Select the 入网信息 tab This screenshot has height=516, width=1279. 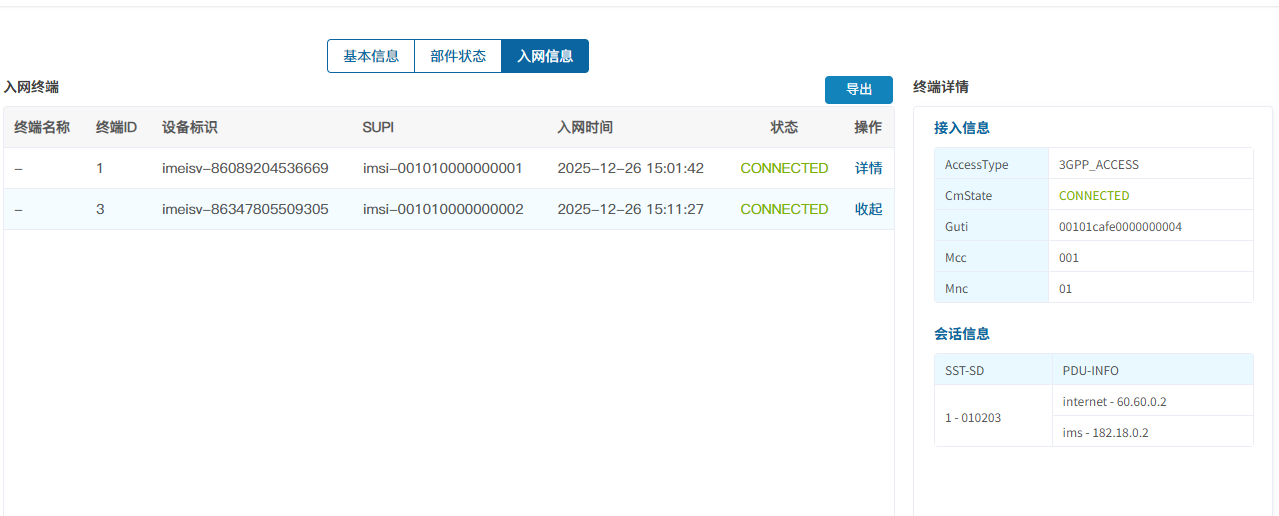pos(545,56)
